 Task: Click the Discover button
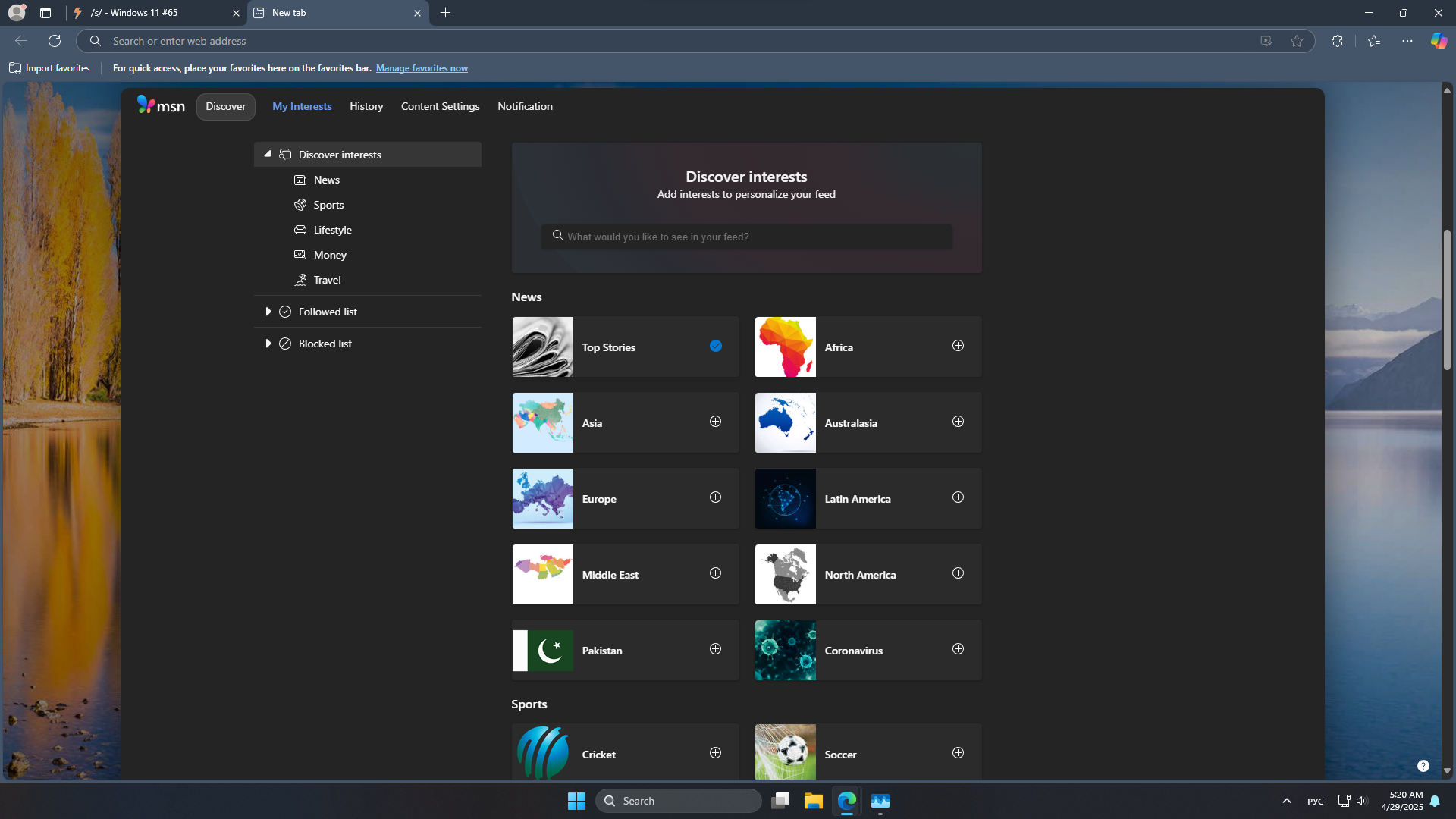tap(225, 106)
